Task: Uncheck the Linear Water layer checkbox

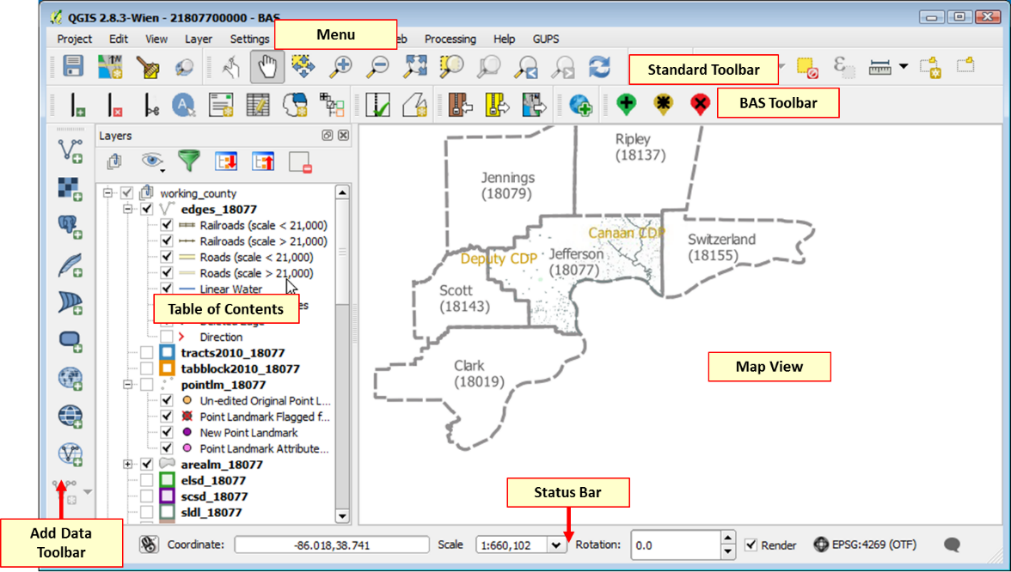Action: (x=167, y=289)
